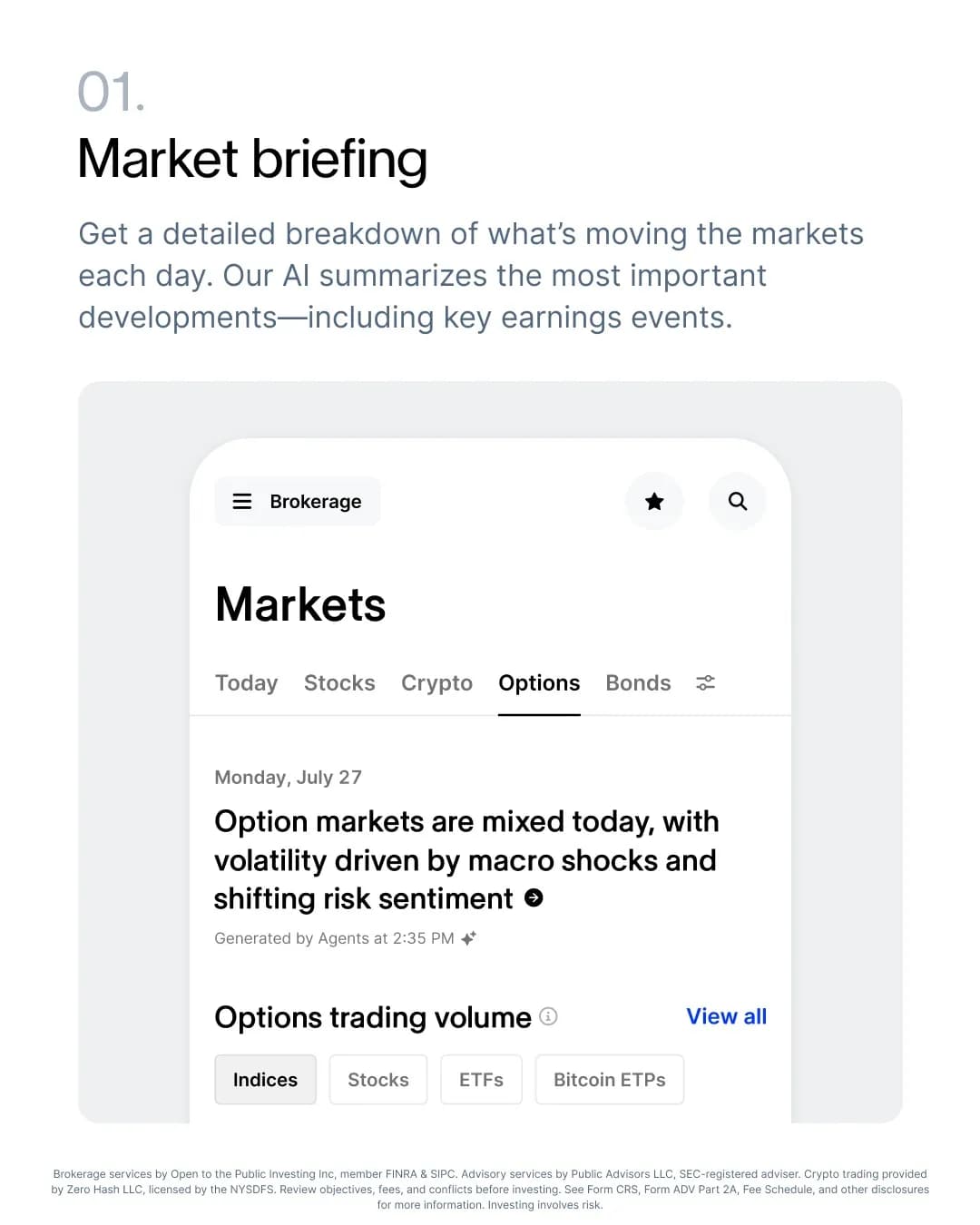The image size is (980, 1225).
Task: Open the magnifier search icon
Action: point(738,501)
